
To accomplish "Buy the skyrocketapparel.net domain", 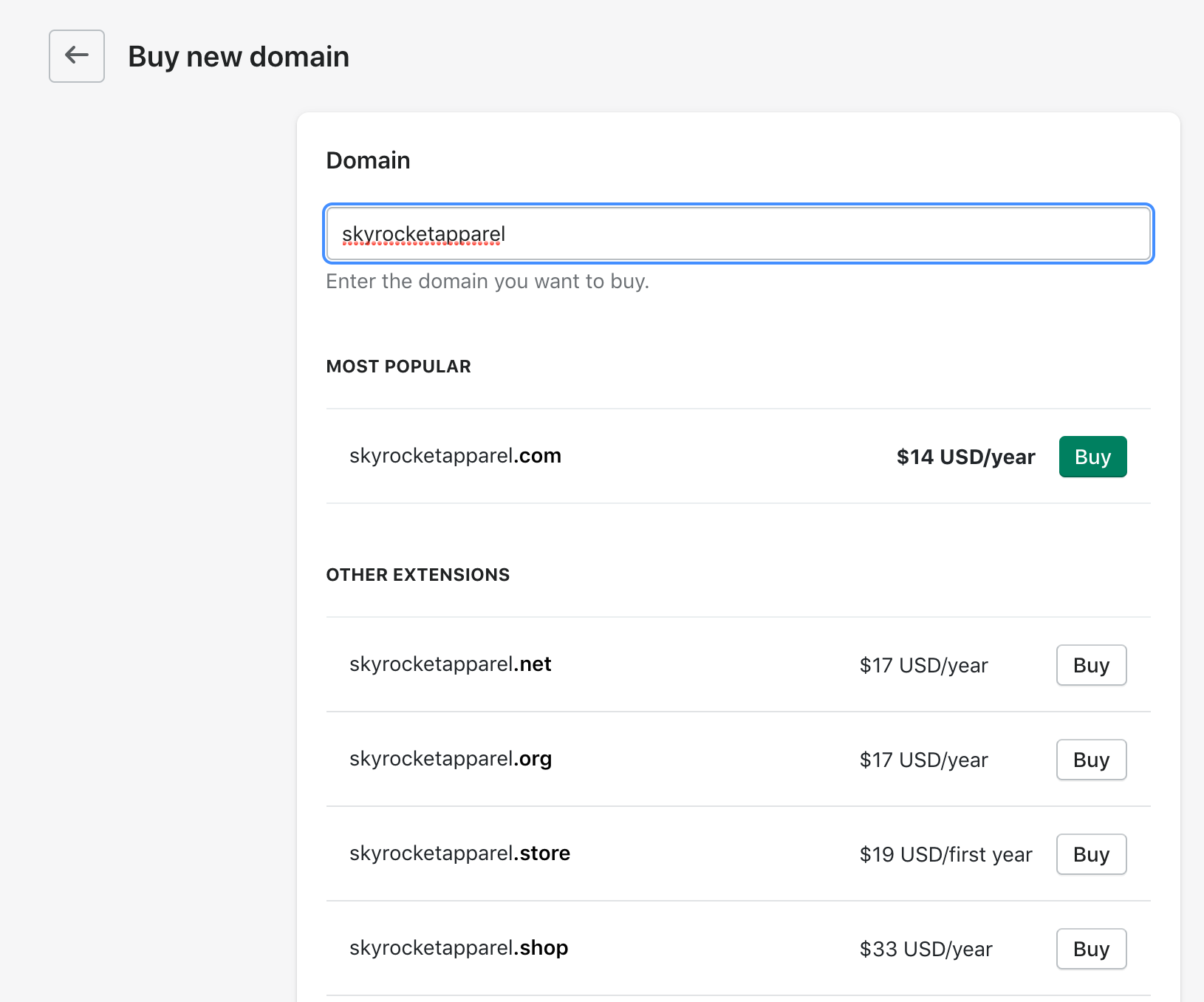I will [1091, 665].
